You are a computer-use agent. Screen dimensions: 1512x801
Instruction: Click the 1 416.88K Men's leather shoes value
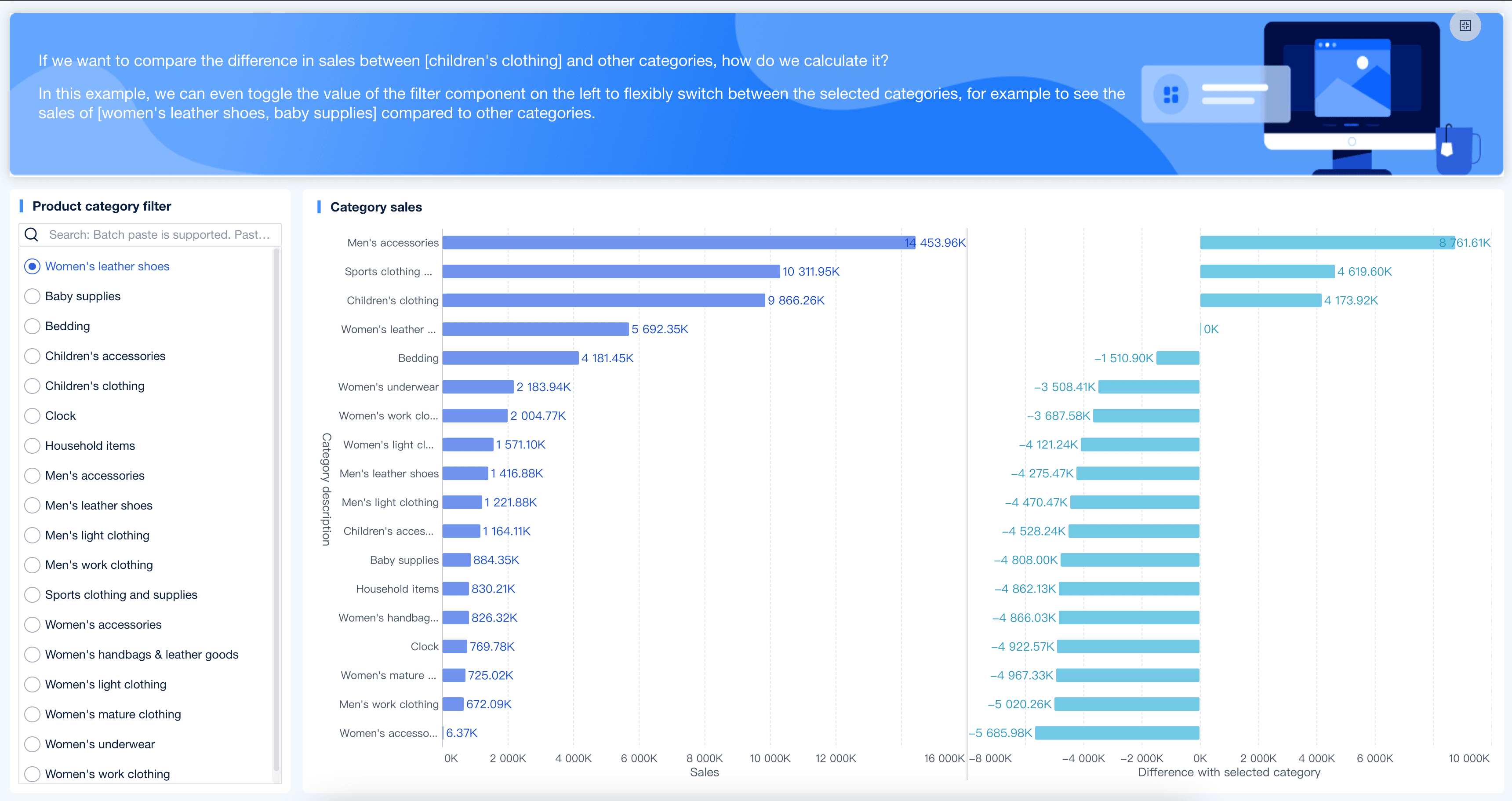(x=517, y=473)
